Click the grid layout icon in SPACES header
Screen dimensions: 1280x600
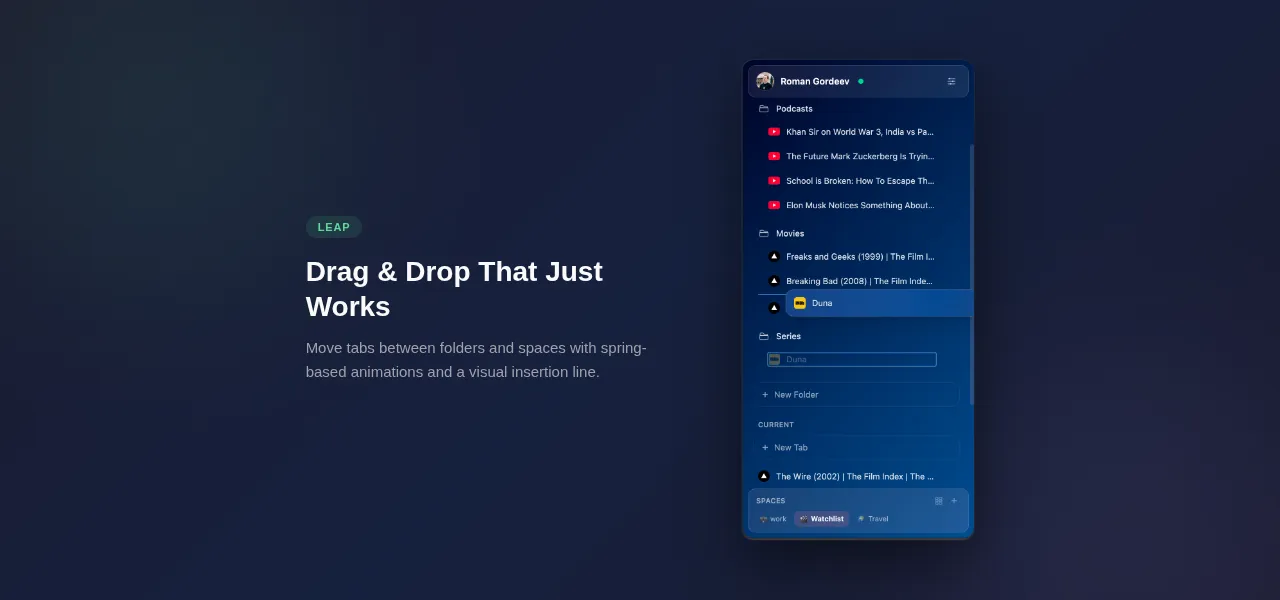point(938,500)
